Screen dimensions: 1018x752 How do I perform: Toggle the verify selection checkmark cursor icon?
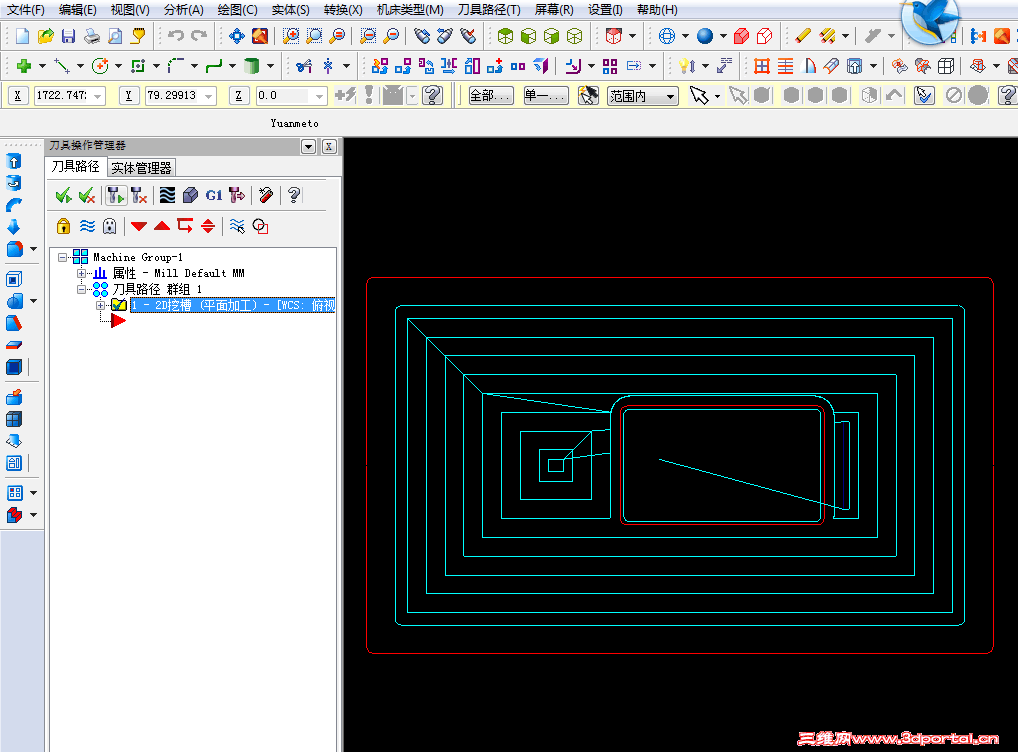924,95
